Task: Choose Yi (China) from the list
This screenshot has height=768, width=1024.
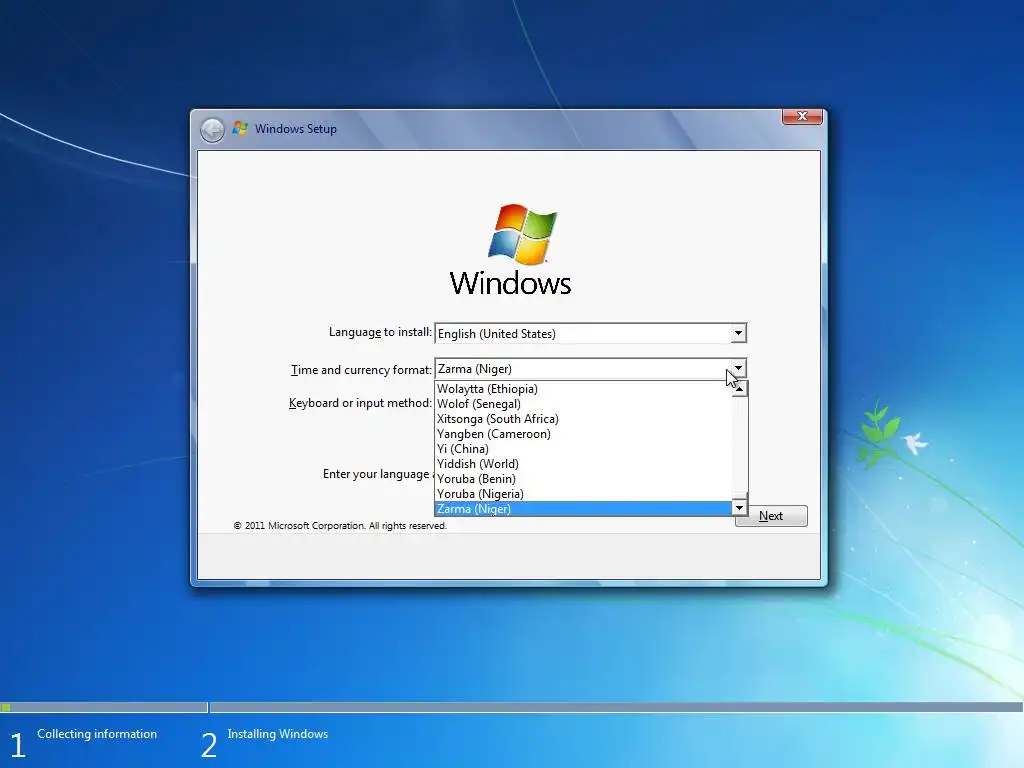Action: [x=583, y=449]
